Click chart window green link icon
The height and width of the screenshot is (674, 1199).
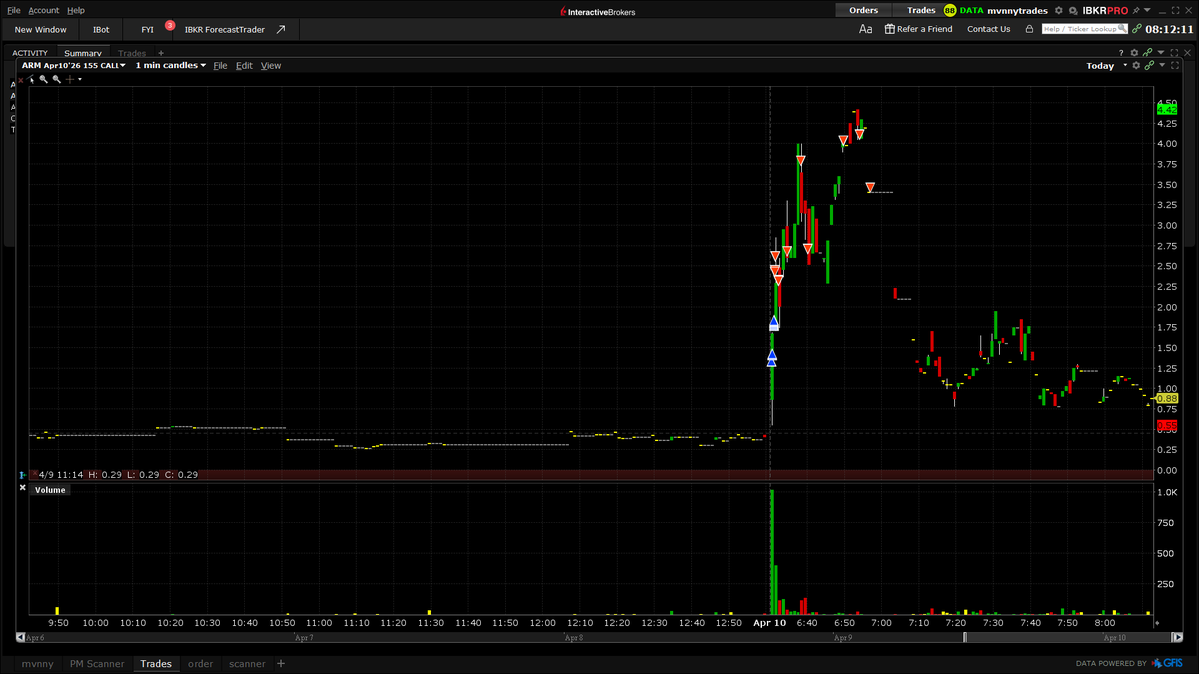click(x=1149, y=66)
